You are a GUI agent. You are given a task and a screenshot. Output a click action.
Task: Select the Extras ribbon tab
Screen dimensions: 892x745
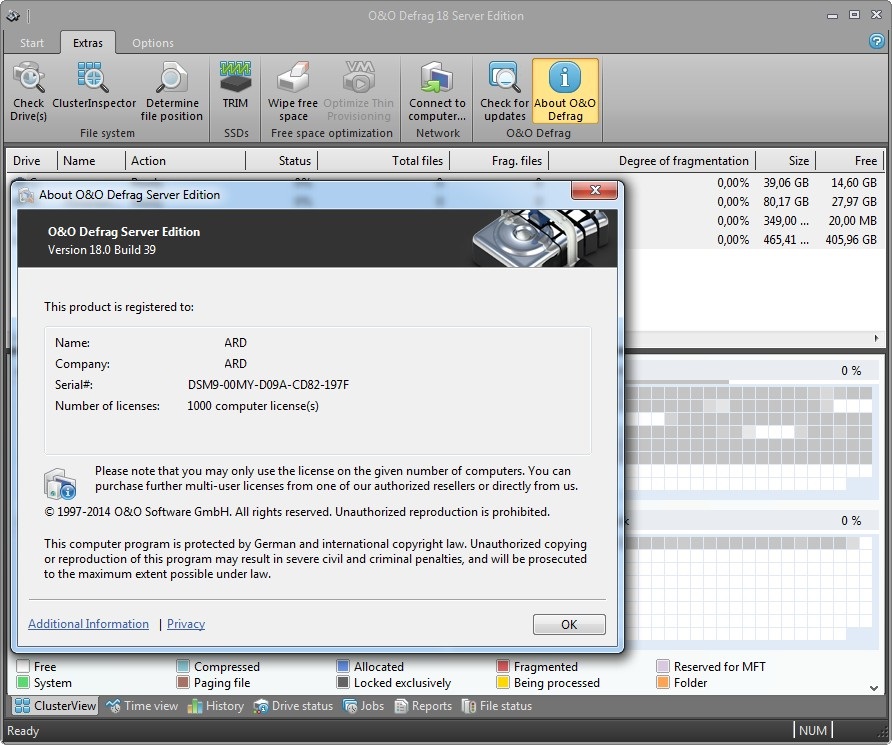[88, 43]
